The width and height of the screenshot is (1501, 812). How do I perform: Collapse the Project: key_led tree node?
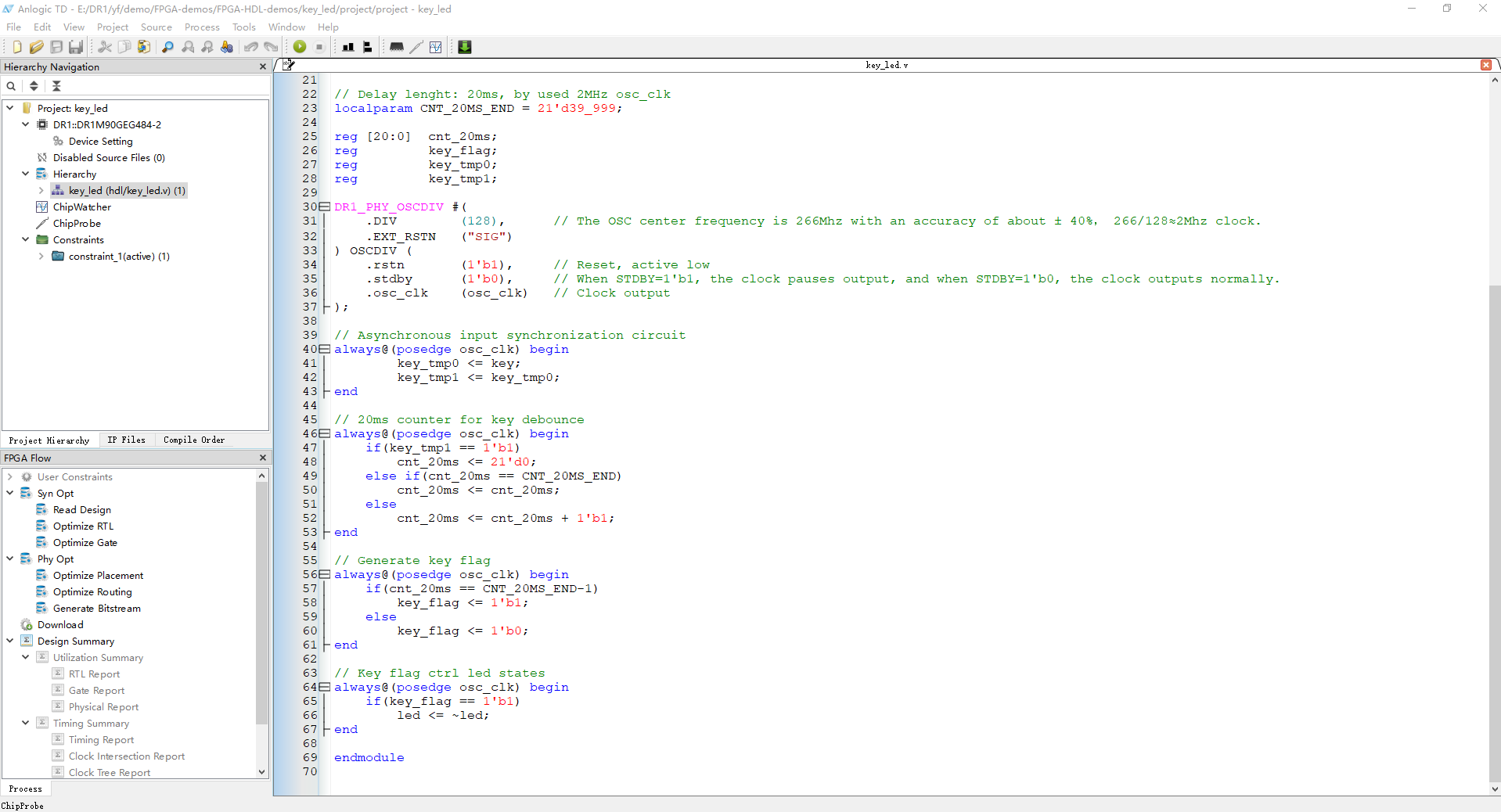coord(10,108)
